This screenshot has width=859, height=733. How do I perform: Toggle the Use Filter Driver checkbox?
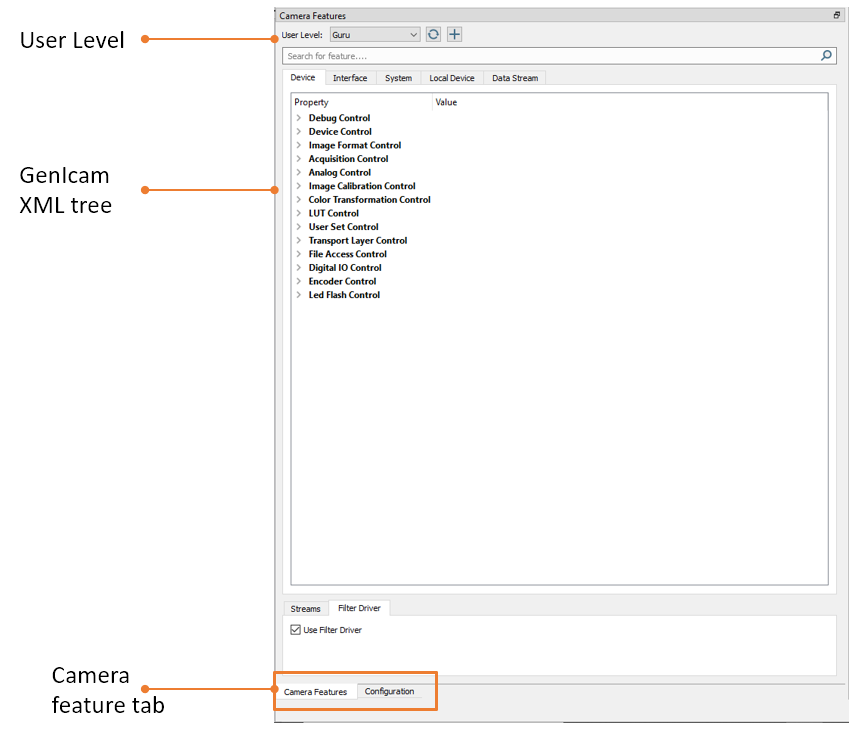(295, 630)
